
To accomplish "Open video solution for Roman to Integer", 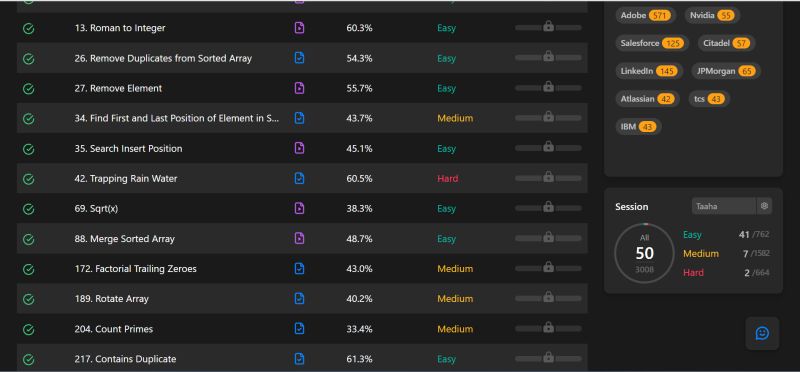I will [x=299, y=28].
